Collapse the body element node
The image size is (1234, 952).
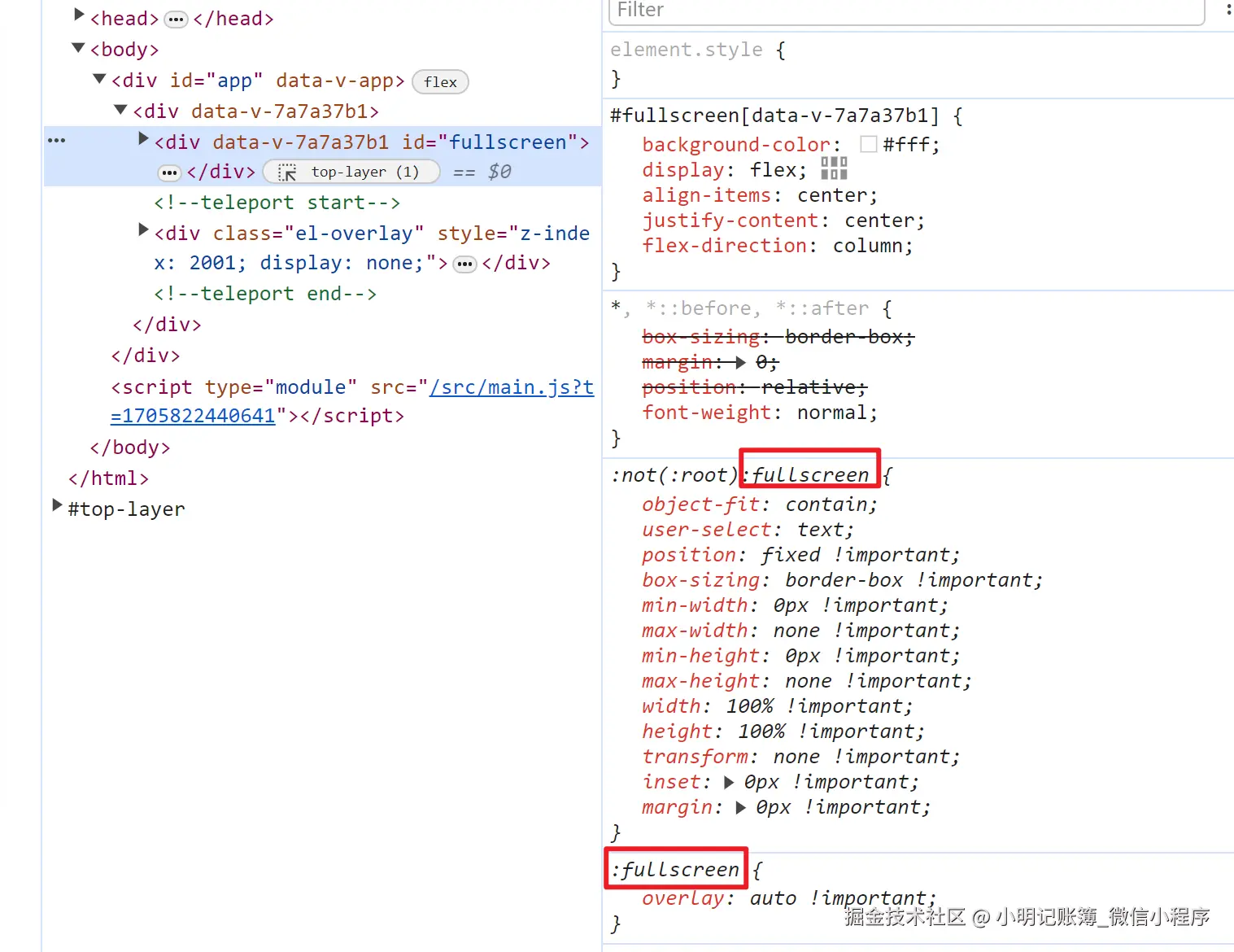pos(79,48)
